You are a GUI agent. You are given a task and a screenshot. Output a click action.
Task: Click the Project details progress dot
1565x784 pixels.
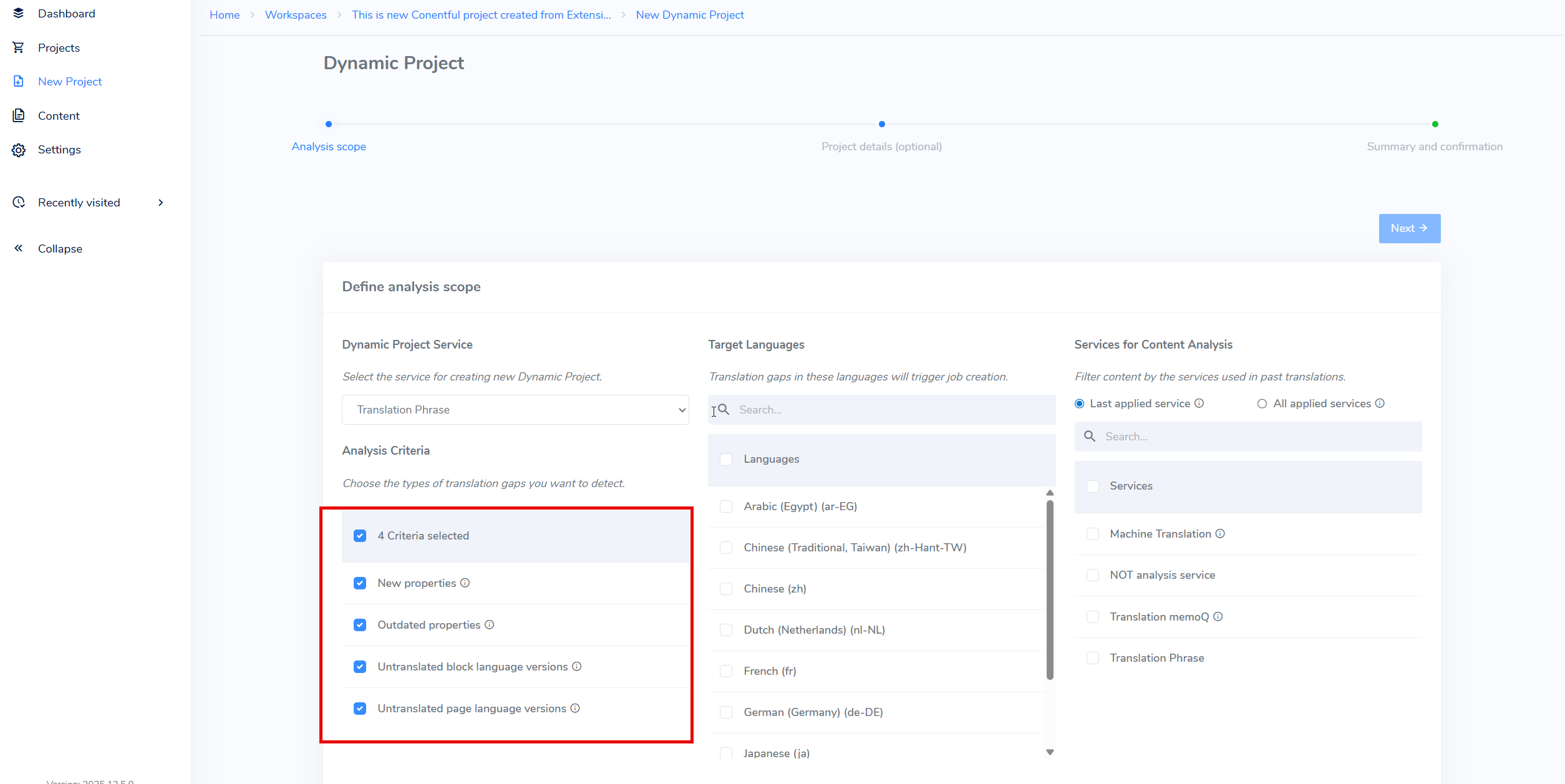[881, 124]
